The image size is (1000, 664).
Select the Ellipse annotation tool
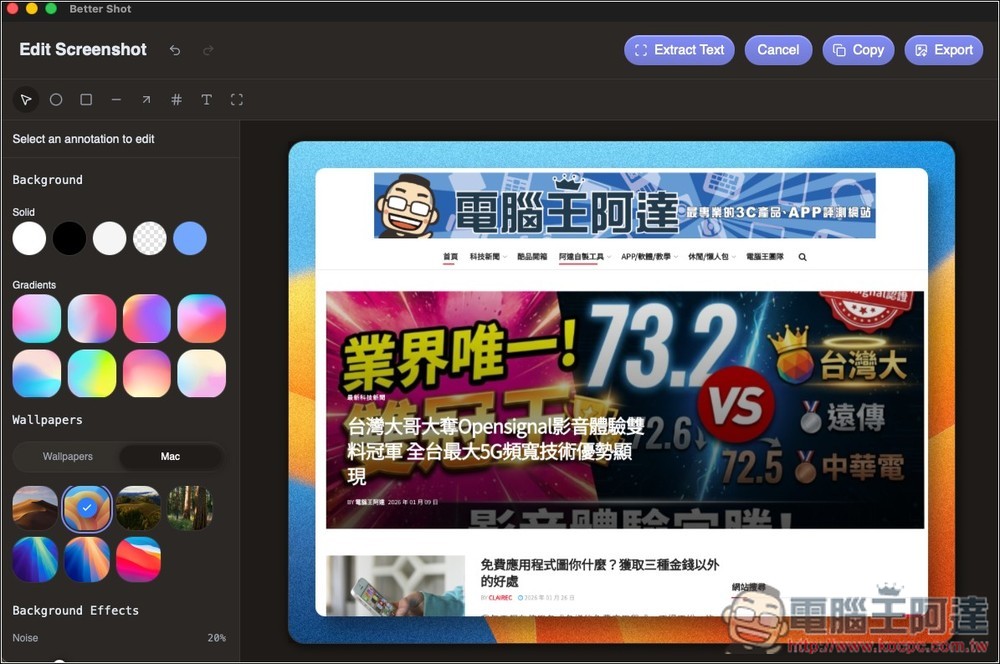point(56,99)
